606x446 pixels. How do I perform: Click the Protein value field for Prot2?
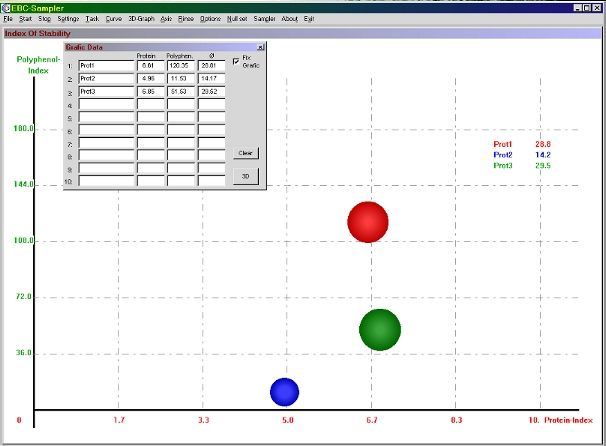pyautogui.click(x=150, y=78)
